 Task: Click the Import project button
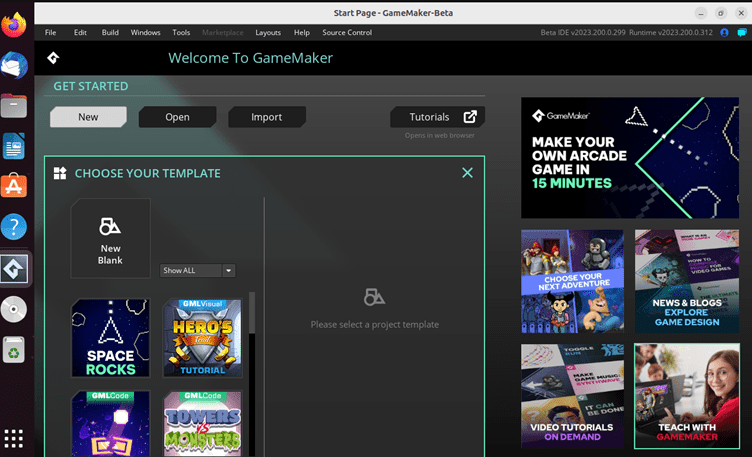267,117
